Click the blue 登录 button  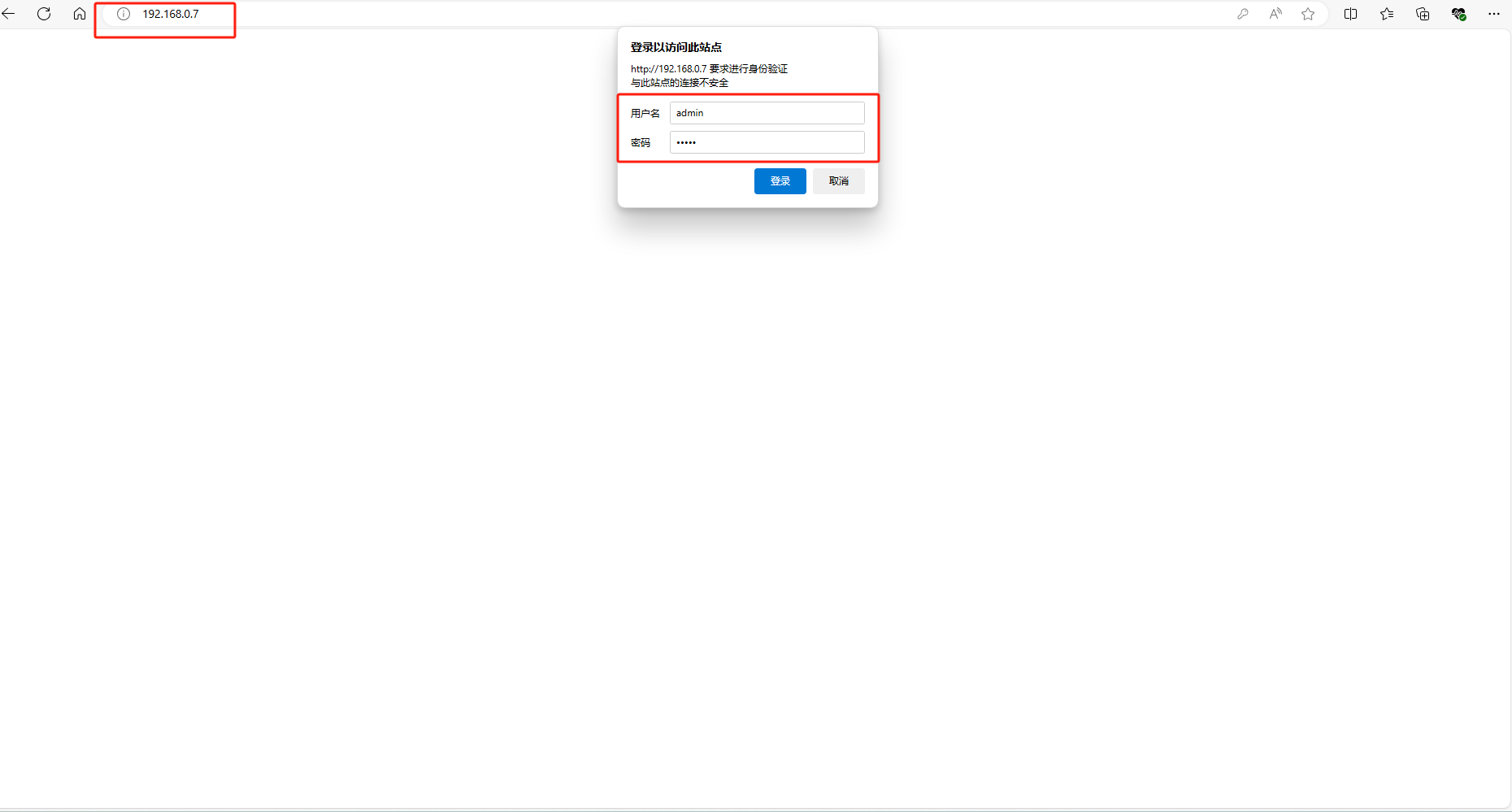pyautogui.click(x=780, y=181)
